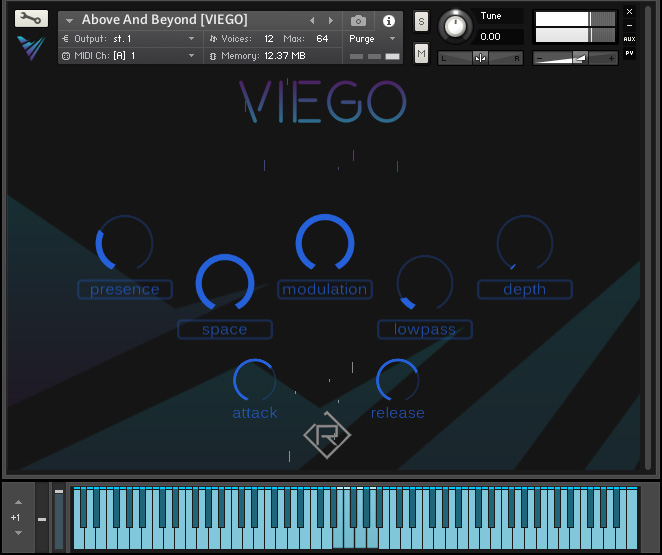
Task: Select next instrument with right arrow
Action: [331, 20]
